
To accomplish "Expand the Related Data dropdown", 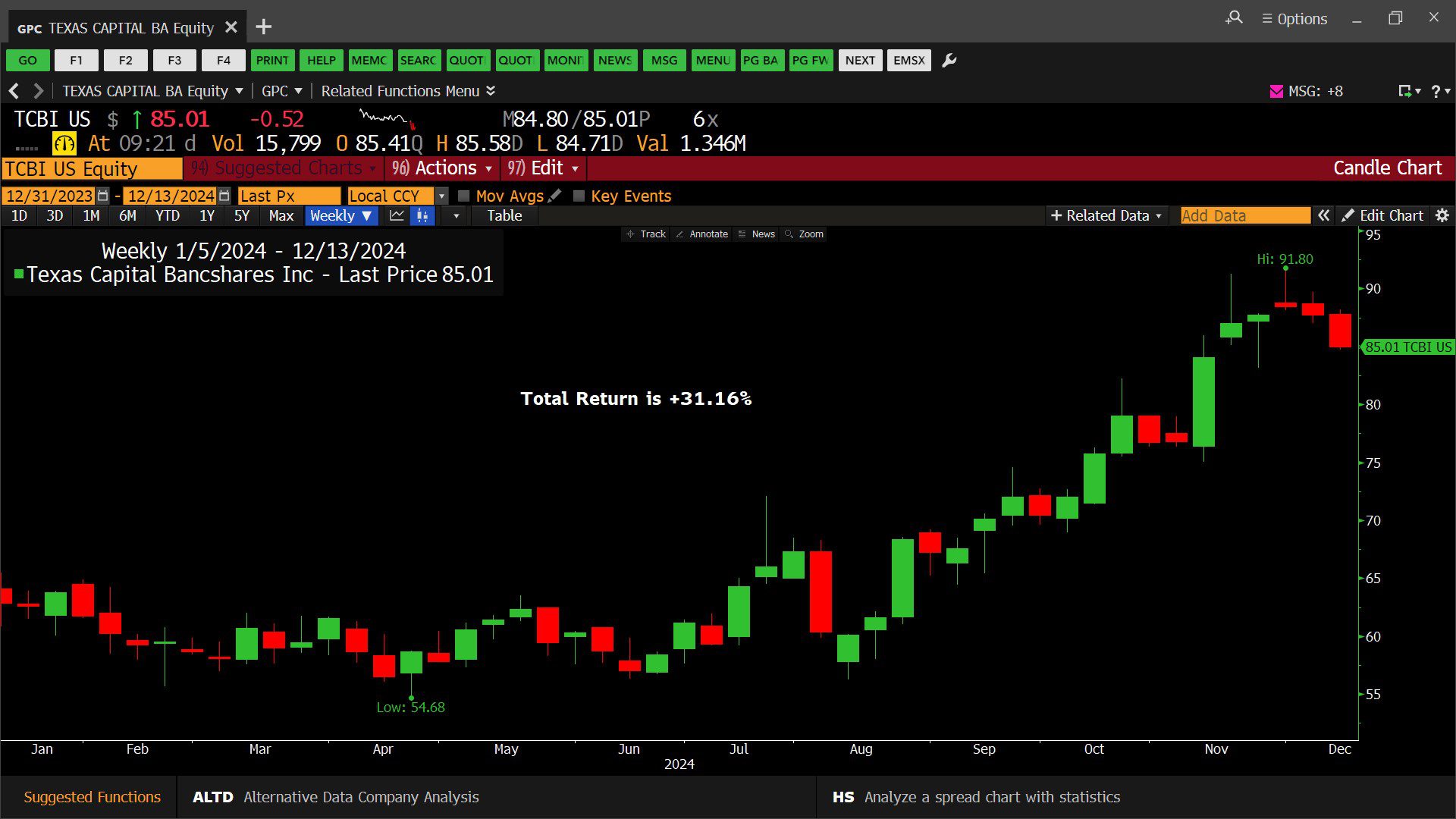I will [1106, 216].
